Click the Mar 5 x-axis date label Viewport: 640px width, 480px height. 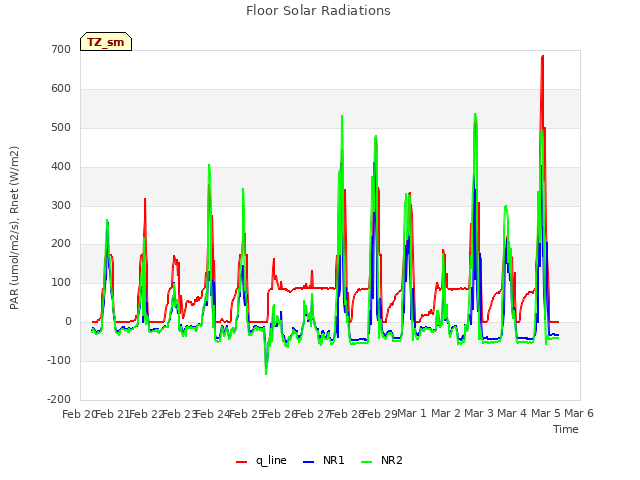coord(545,414)
